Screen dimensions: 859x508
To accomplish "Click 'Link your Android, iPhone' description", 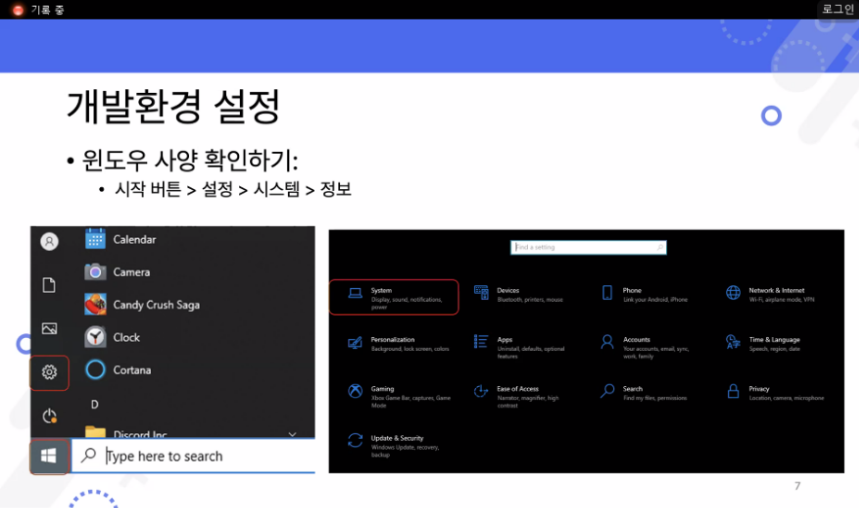I will (x=655, y=300).
